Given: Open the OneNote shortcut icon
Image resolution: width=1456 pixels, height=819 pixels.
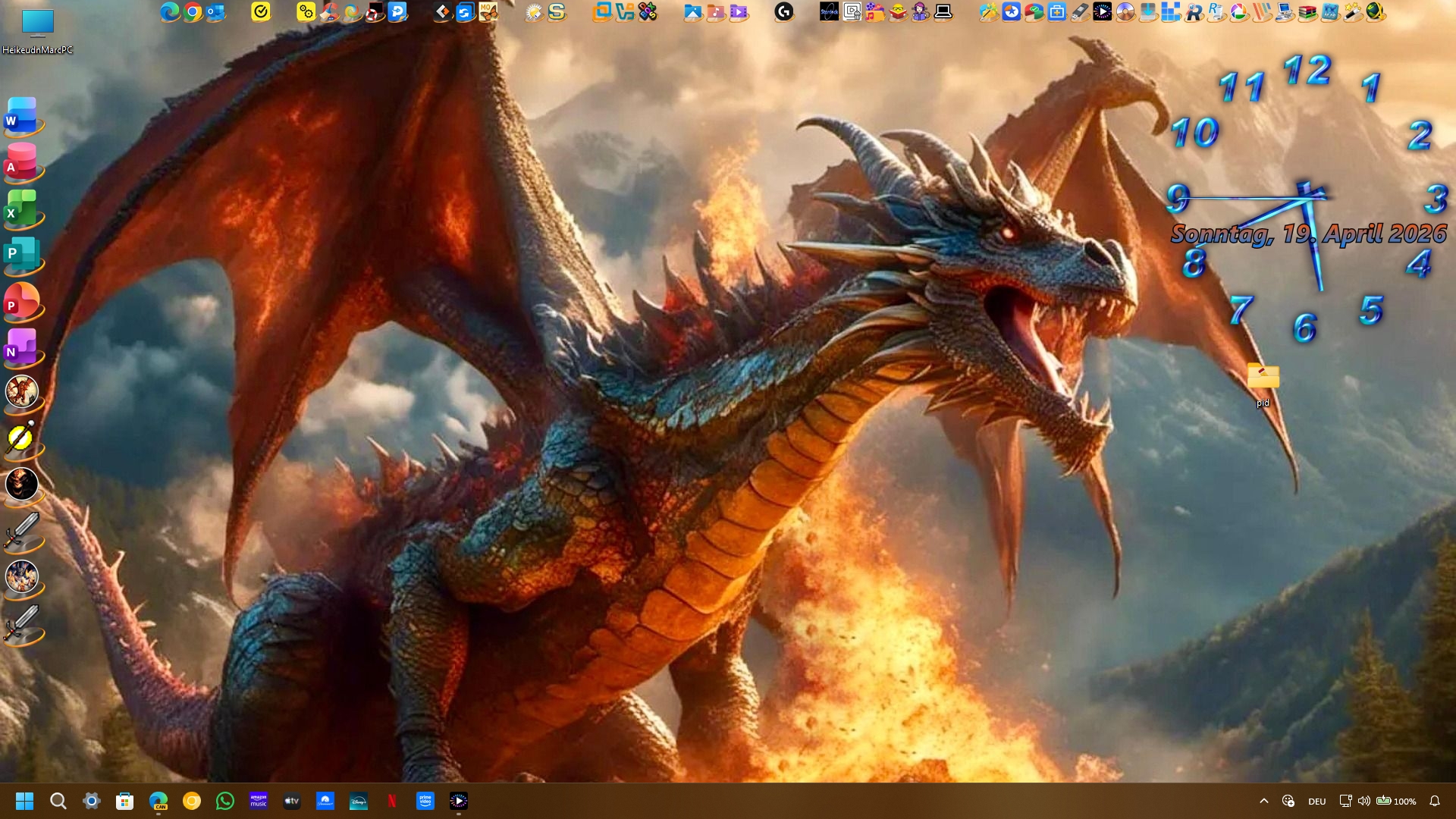Looking at the screenshot, I should coord(21,347).
